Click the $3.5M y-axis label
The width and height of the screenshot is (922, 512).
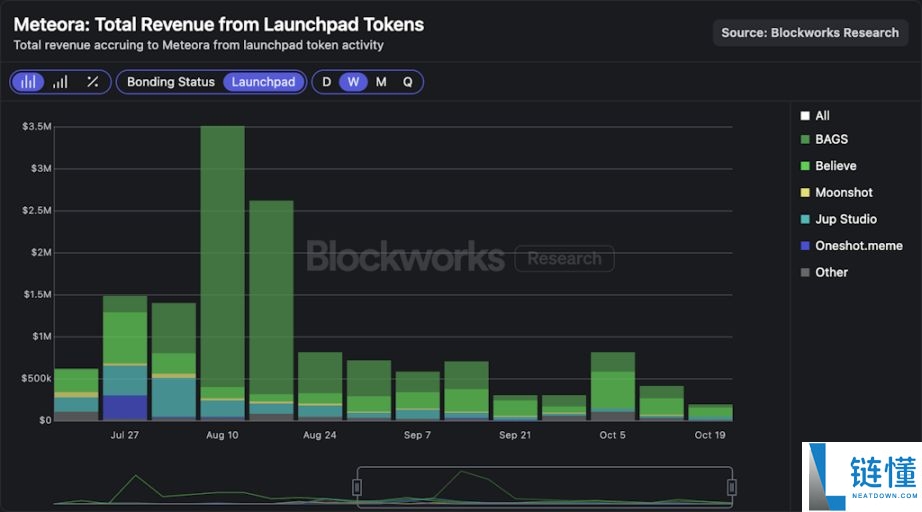36,126
